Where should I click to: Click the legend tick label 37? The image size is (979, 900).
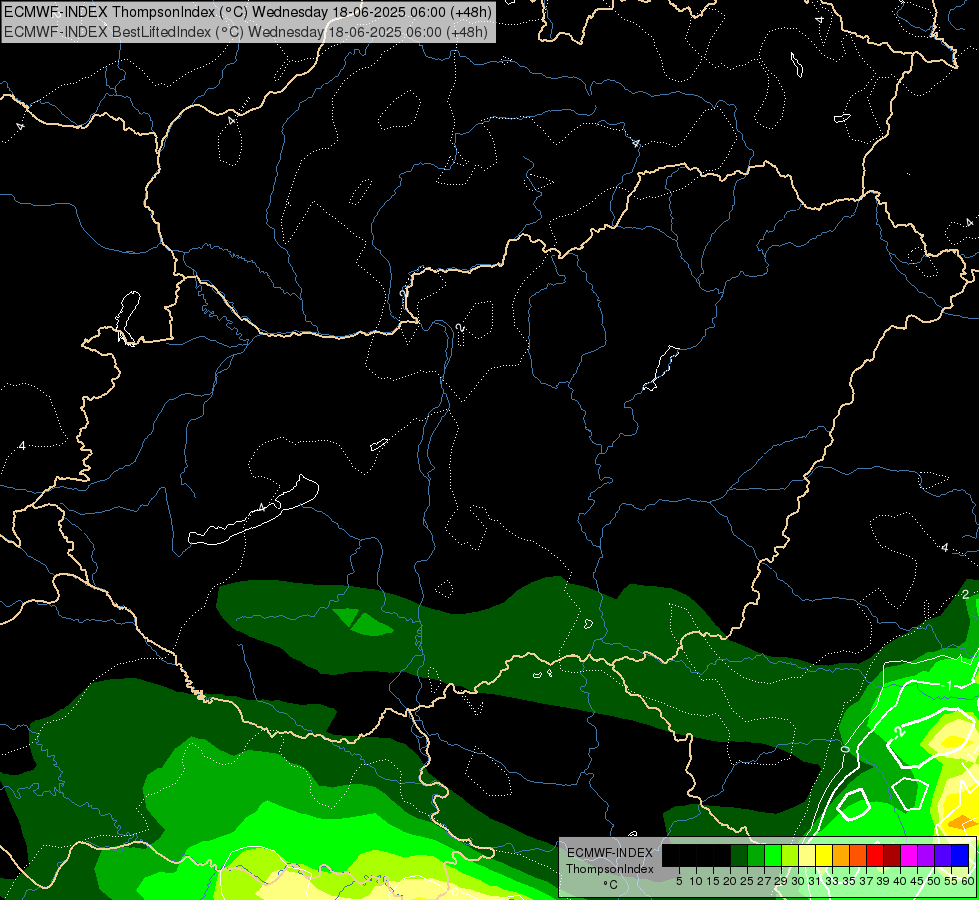point(866,881)
